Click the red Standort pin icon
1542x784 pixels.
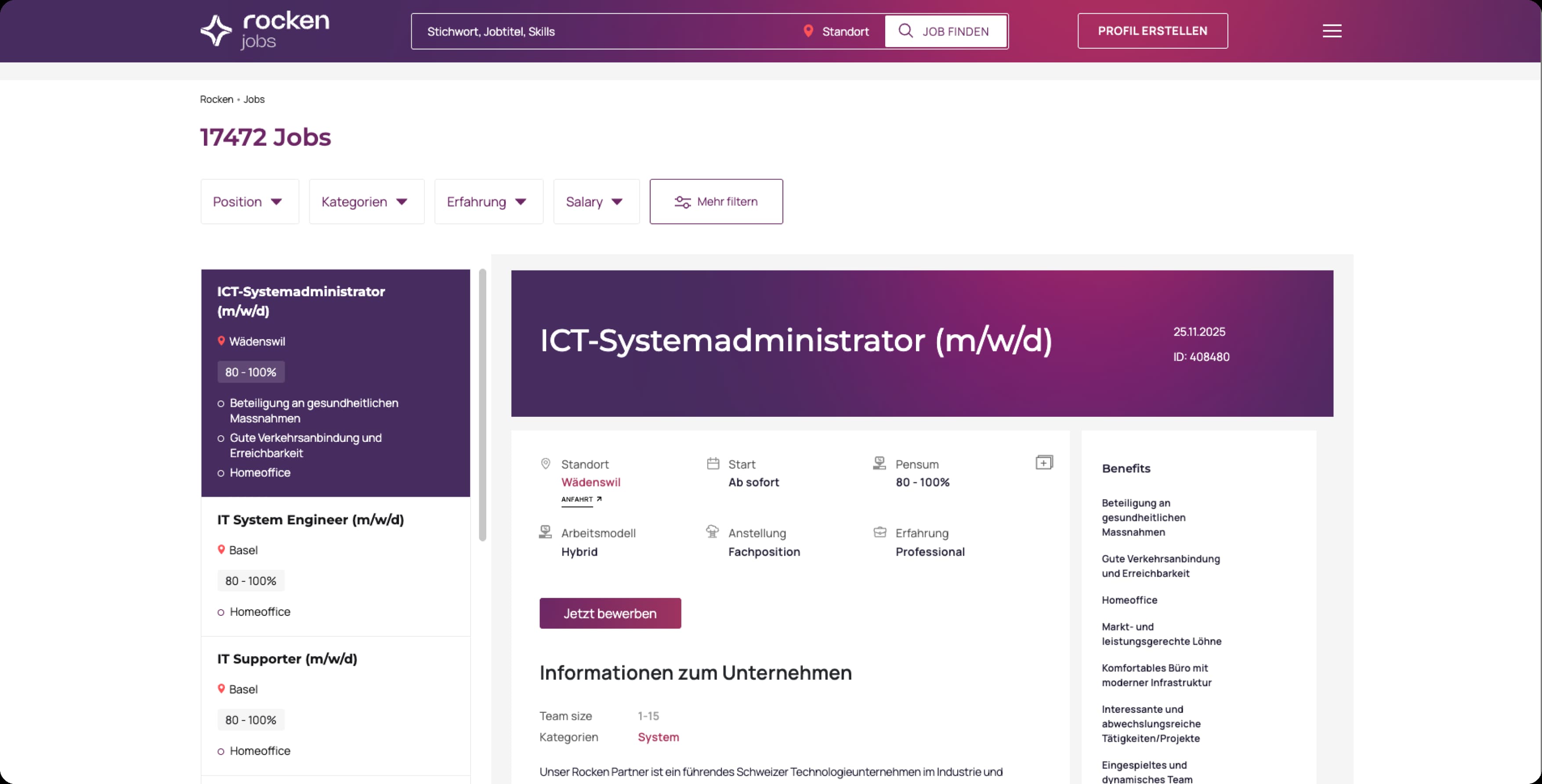point(808,31)
